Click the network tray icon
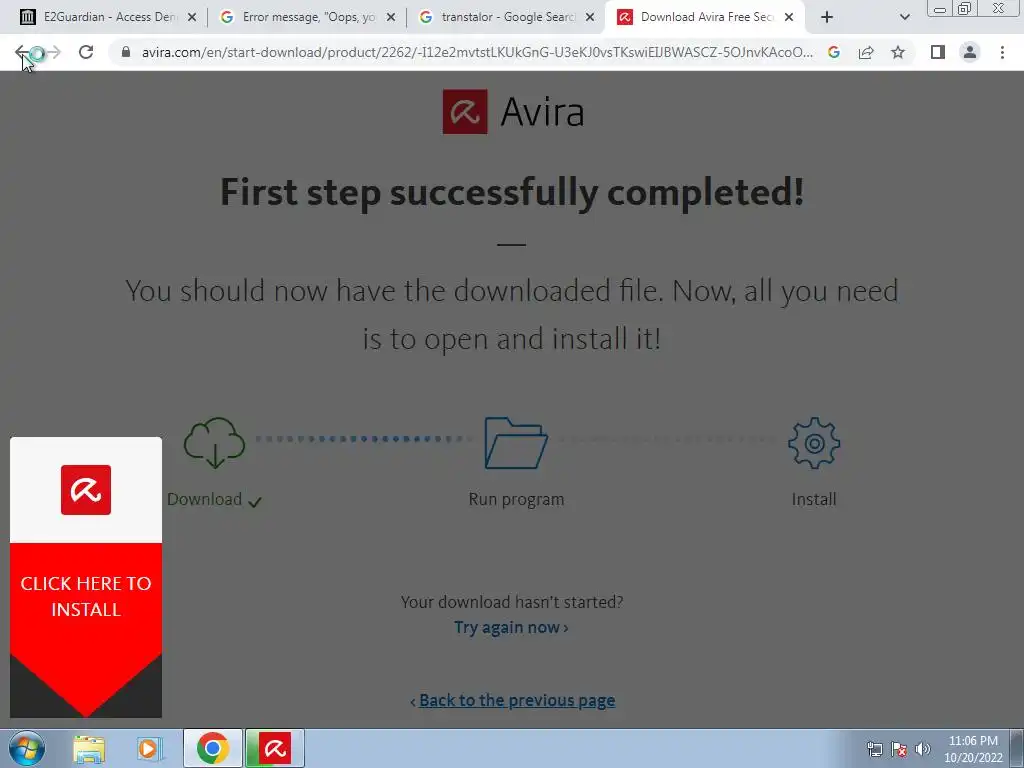Viewport: 1024px width, 768px height. coord(874,749)
